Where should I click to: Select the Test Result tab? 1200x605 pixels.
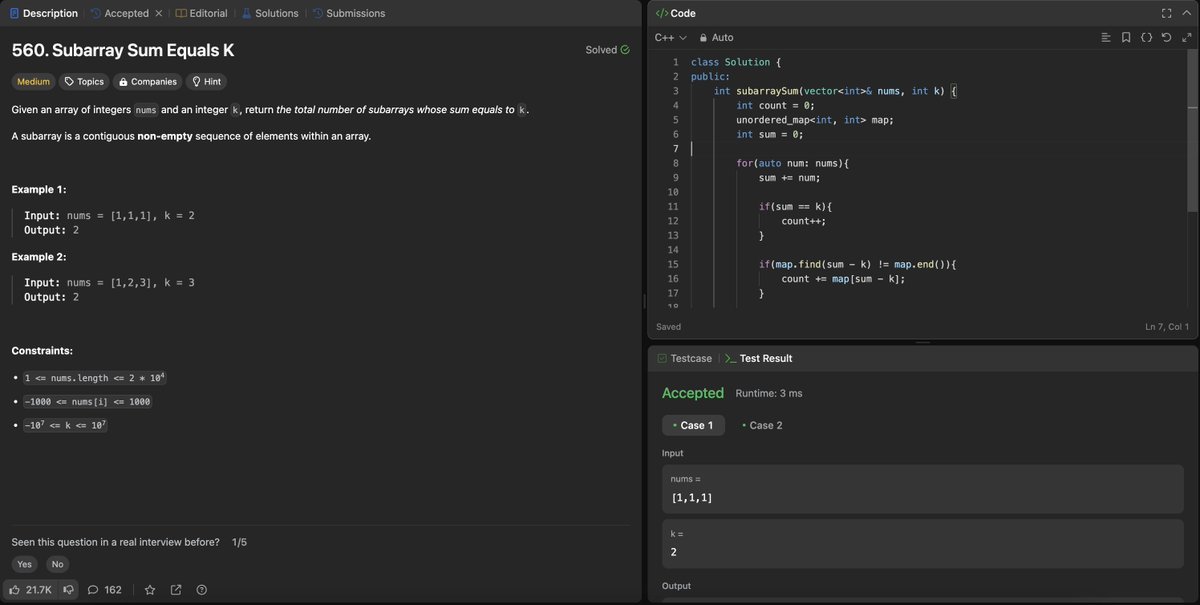[759, 358]
